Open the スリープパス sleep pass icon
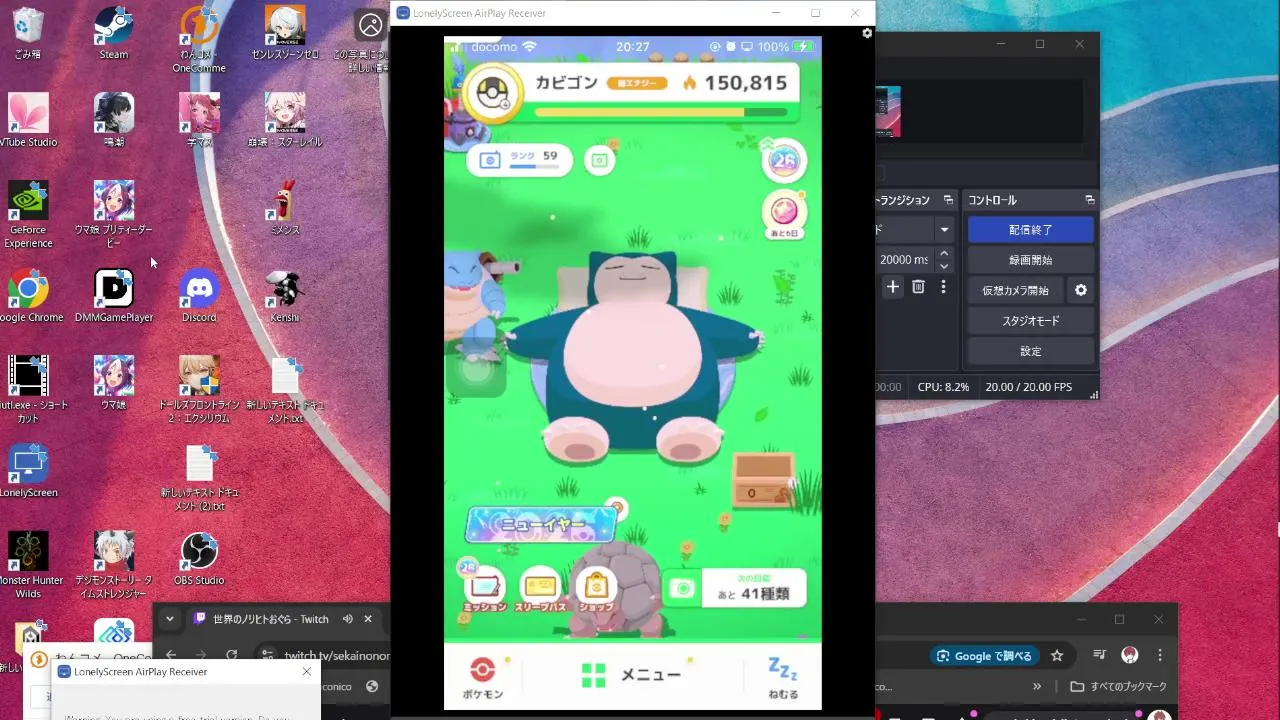The width and height of the screenshot is (1280, 720). (540, 589)
